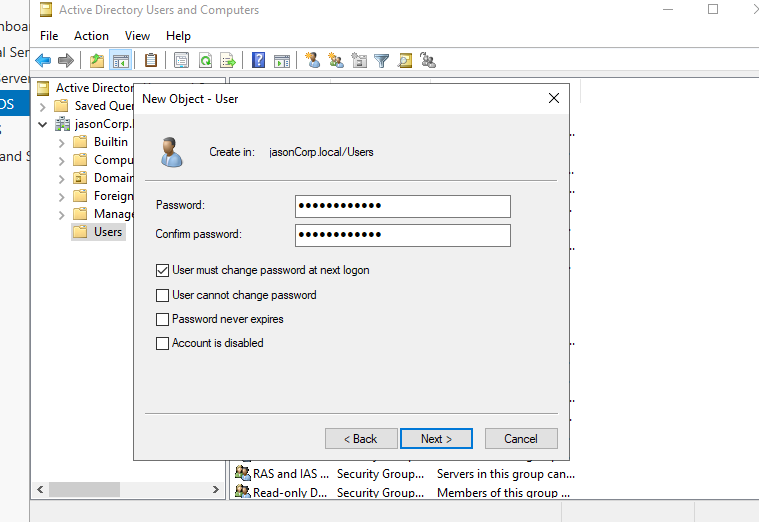Click the user avatar icon in dialog
This screenshot has height=522, width=759.
pyautogui.click(x=171, y=152)
